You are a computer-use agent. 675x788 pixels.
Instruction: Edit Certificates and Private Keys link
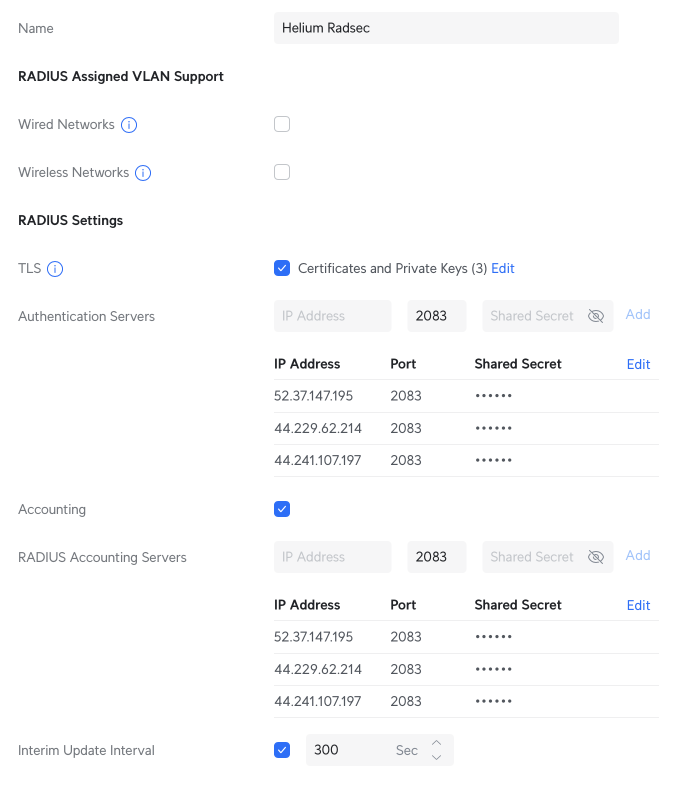click(503, 268)
